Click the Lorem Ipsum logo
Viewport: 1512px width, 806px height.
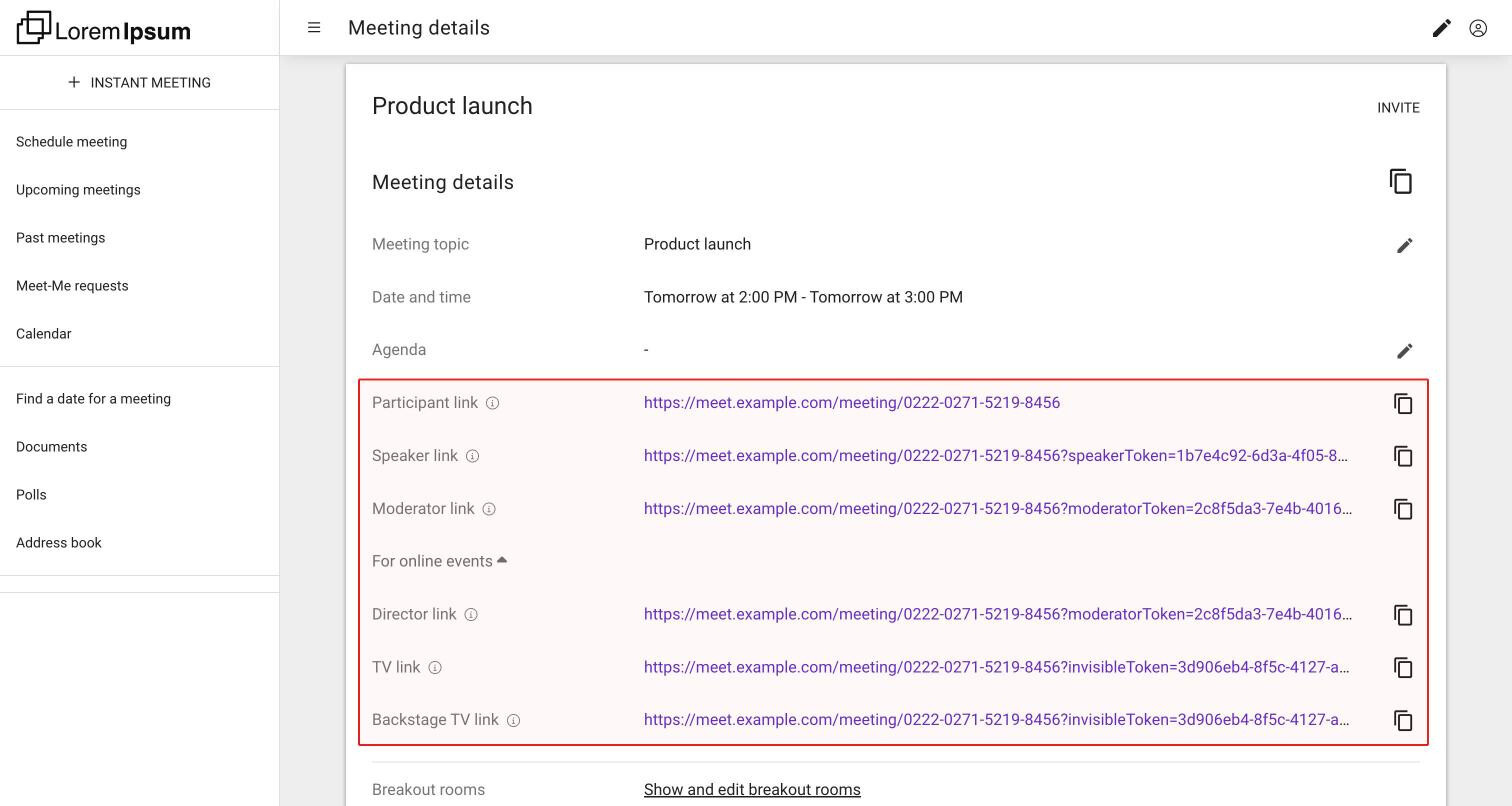[x=103, y=28]
